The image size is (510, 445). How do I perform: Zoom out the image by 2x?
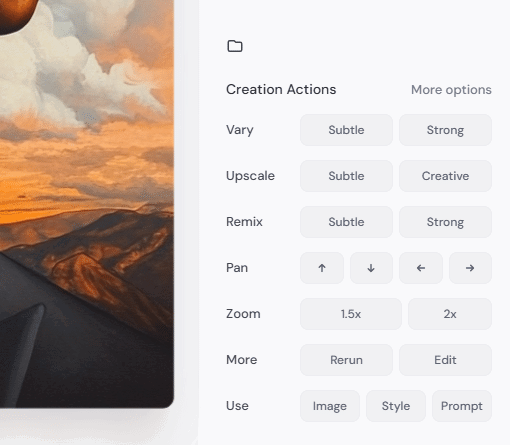(450, 314)
